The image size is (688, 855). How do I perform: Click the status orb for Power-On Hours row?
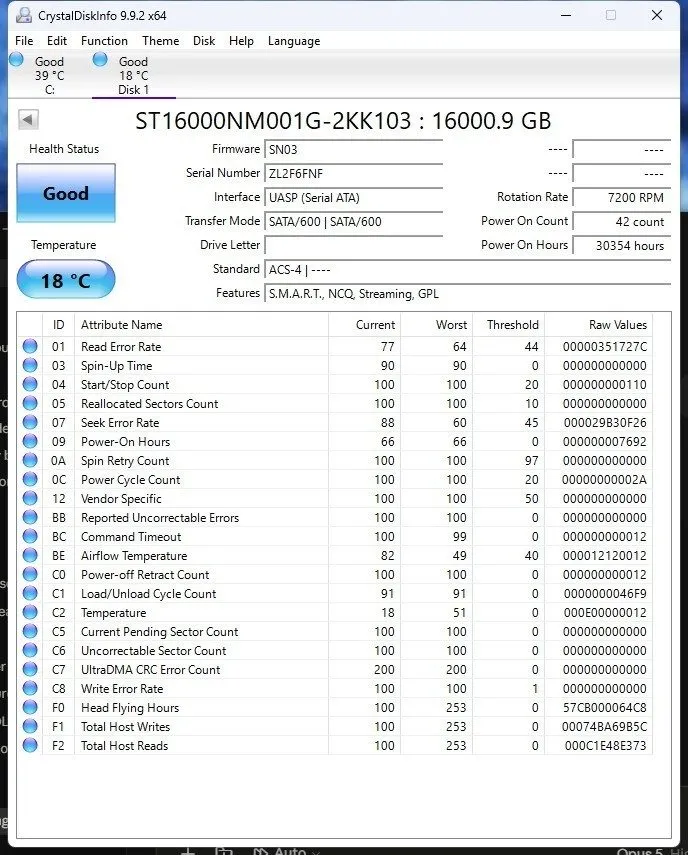pyautogui.click(x=30, y=441)
